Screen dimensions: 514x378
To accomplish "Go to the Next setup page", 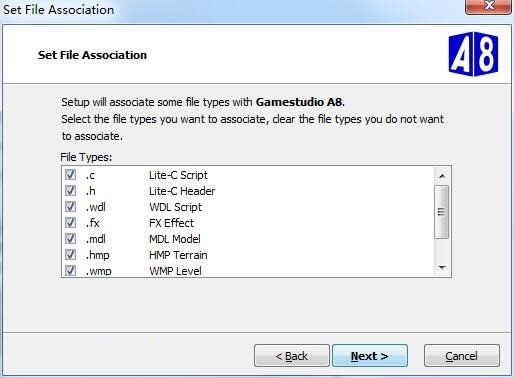I will pos(370,356).
